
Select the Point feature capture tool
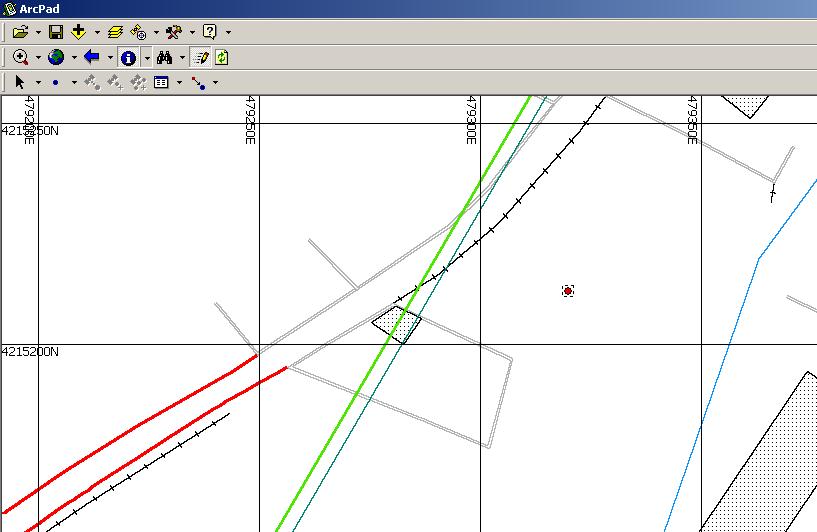[56, 82]
